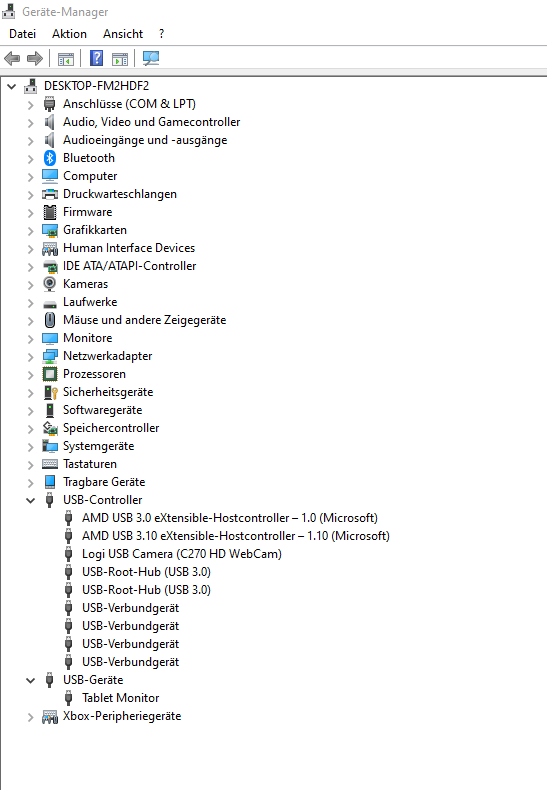Expand the Softwaregeräte category
Image resolution: width=547 pixels, height=790 pixels.
point(31,411)
